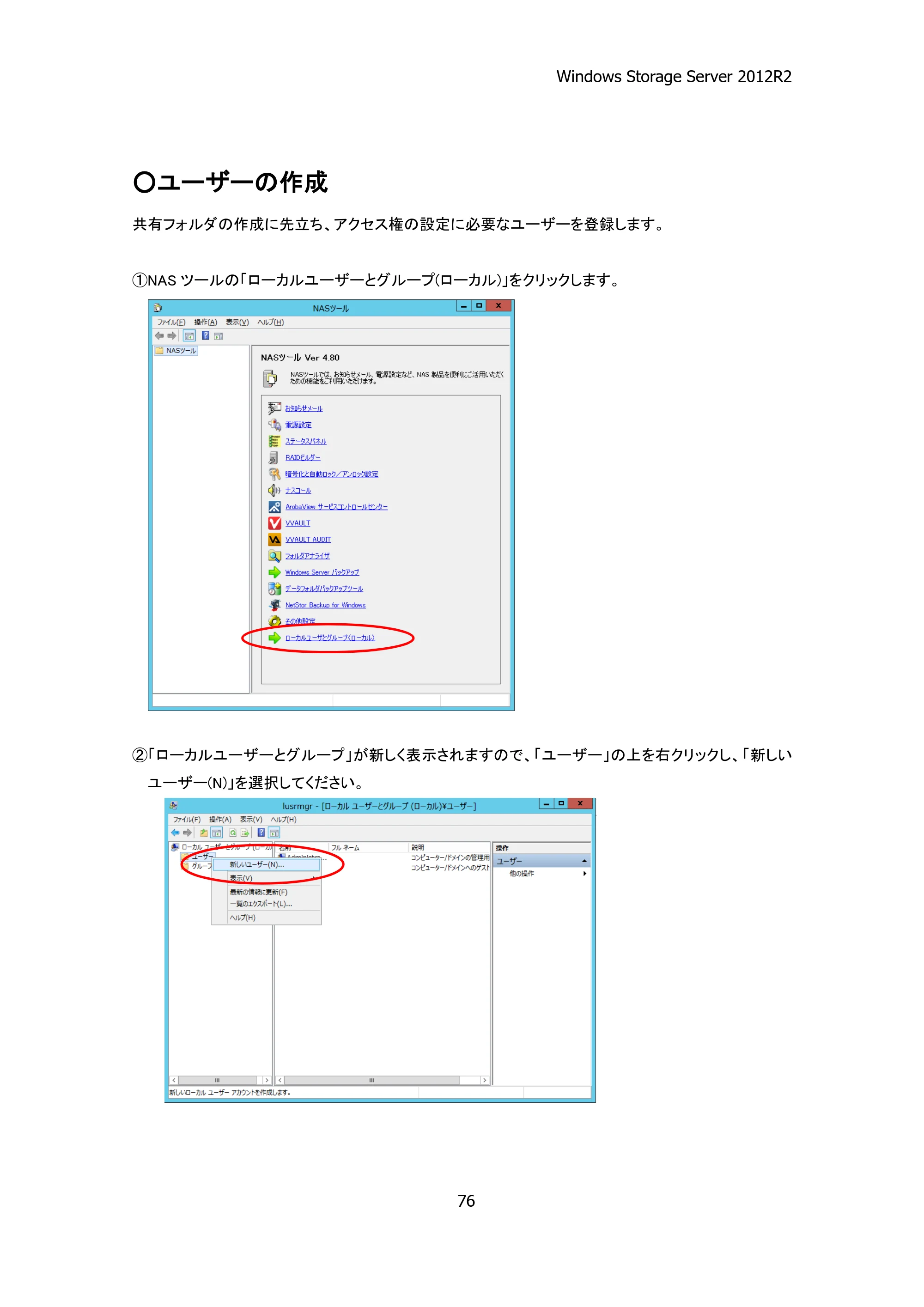Select NASツール node in the left tree
Screen dimensions: 924x1307
176,351
